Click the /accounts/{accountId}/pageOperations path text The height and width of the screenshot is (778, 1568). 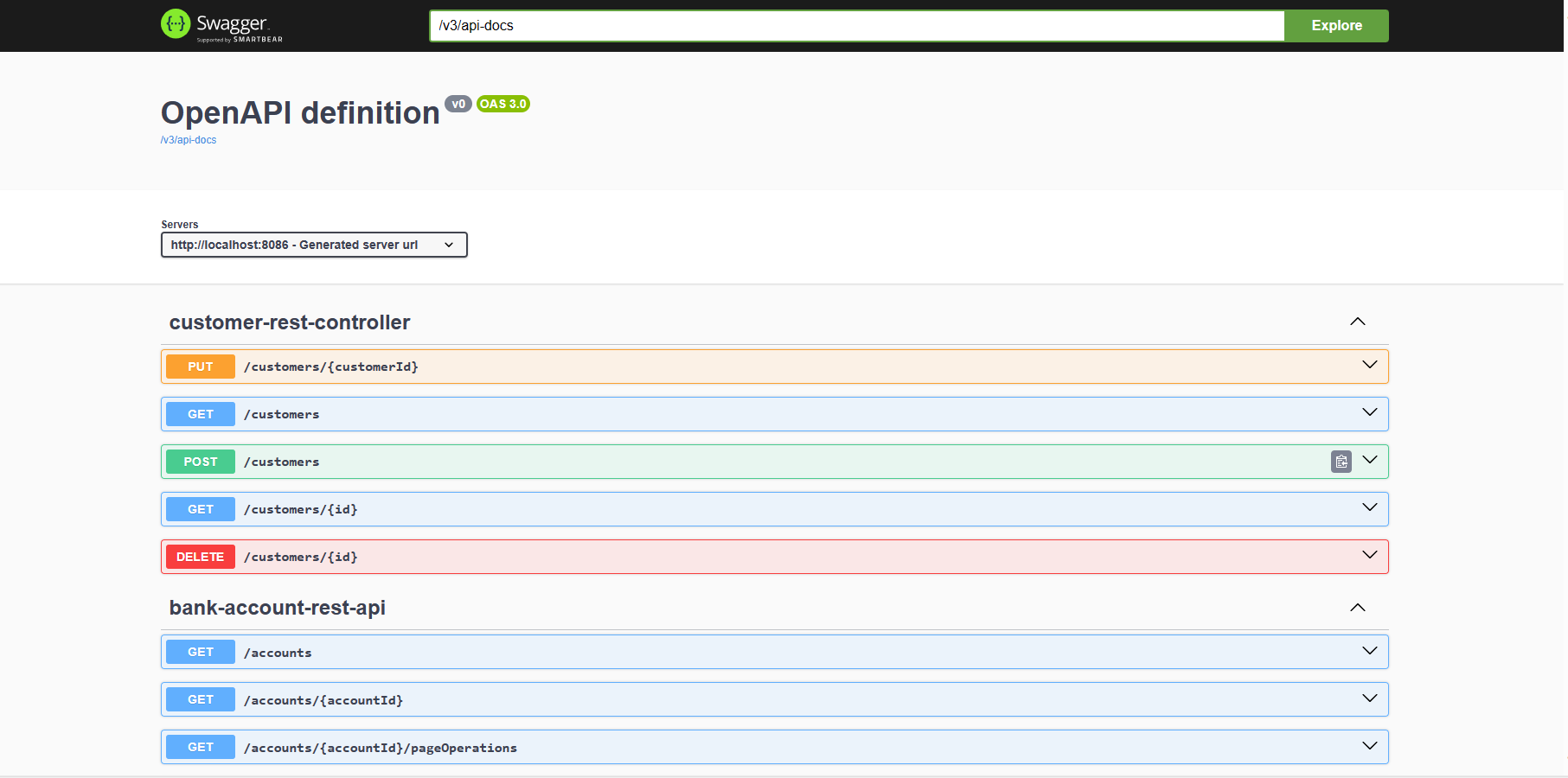[x=381, y=748]
